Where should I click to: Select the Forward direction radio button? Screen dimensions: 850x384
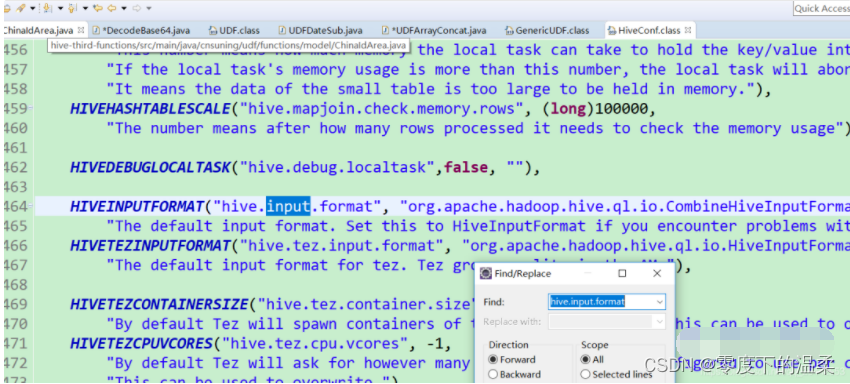(x=493, y=360)
